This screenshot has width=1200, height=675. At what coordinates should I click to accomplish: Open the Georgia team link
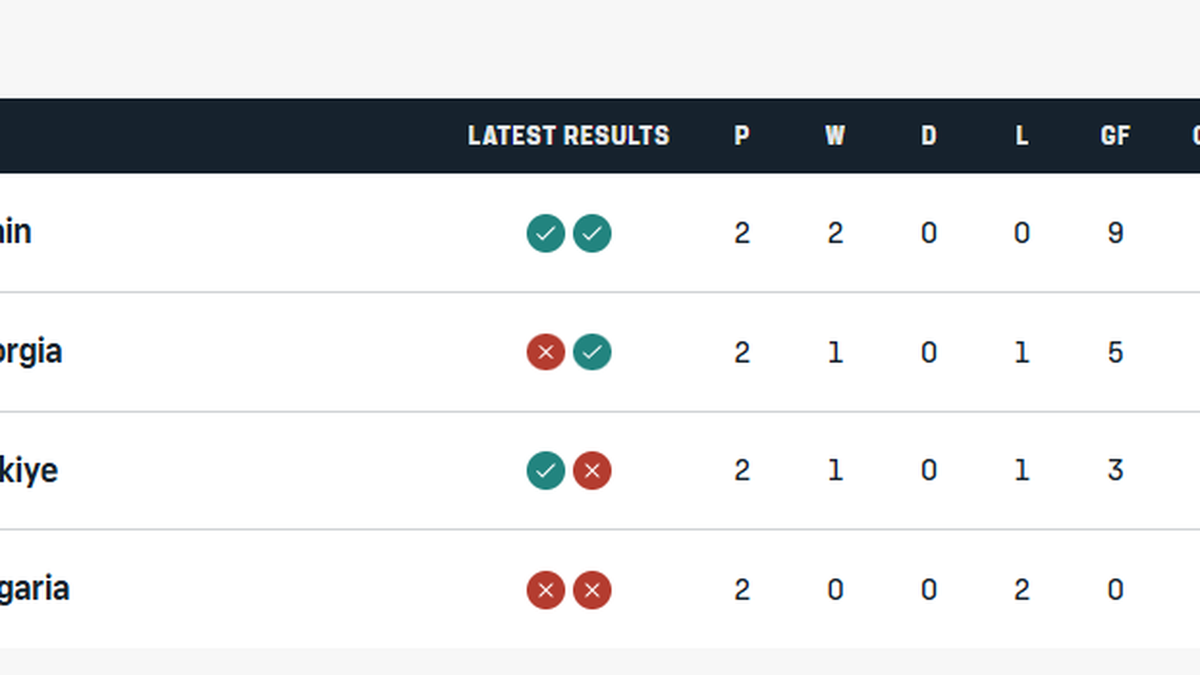click(30, 351)
